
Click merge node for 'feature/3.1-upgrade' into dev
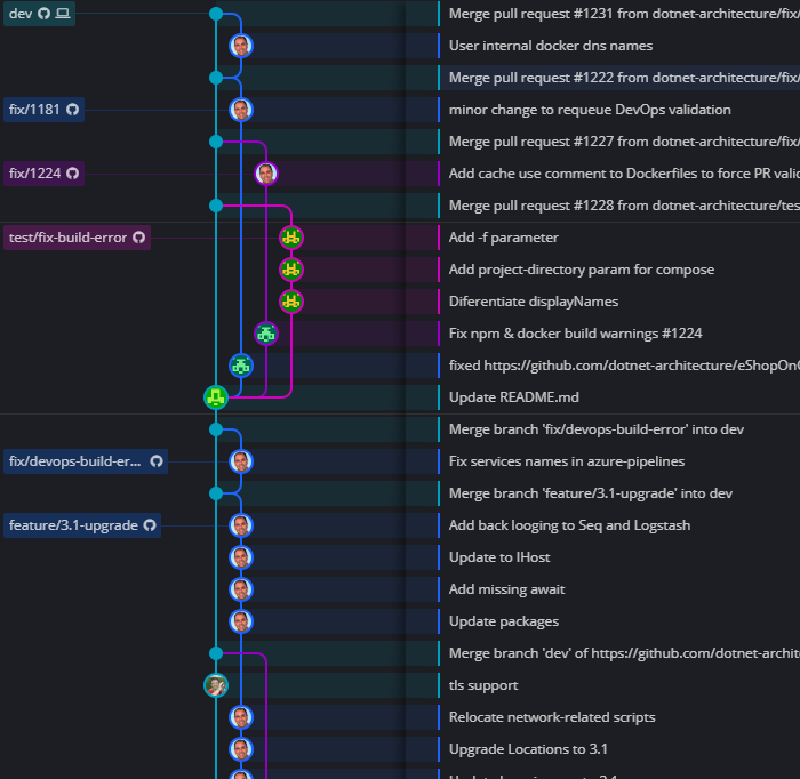[x=216, y=494]
